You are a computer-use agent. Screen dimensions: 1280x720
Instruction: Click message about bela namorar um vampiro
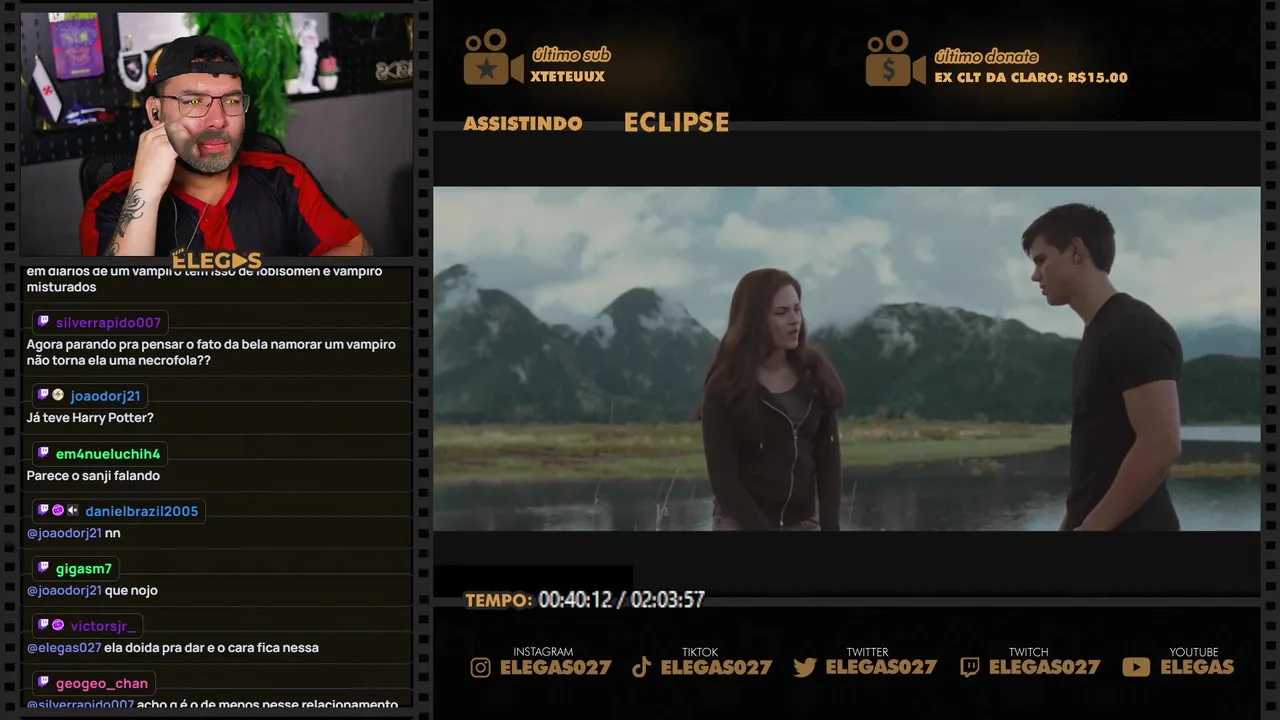click(x=211, y=352)
